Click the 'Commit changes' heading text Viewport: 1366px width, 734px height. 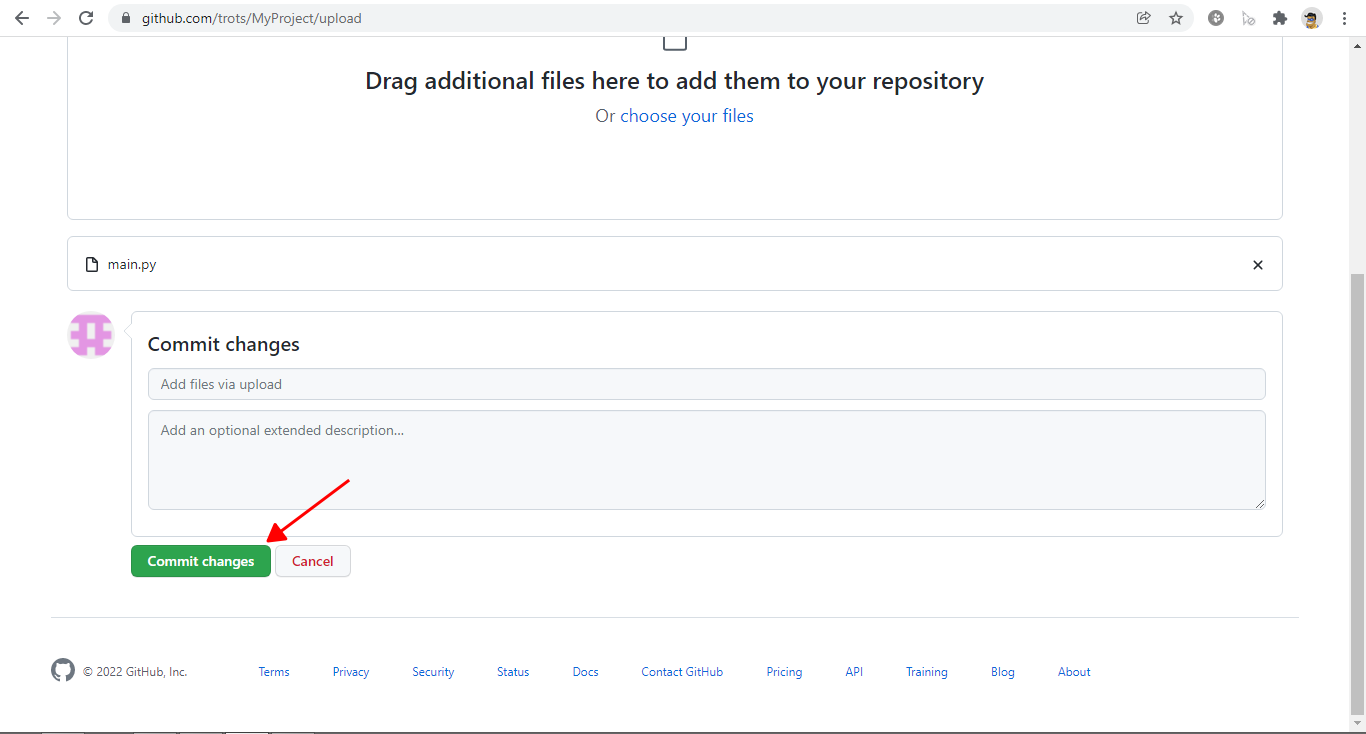click(x=224, y=344)
